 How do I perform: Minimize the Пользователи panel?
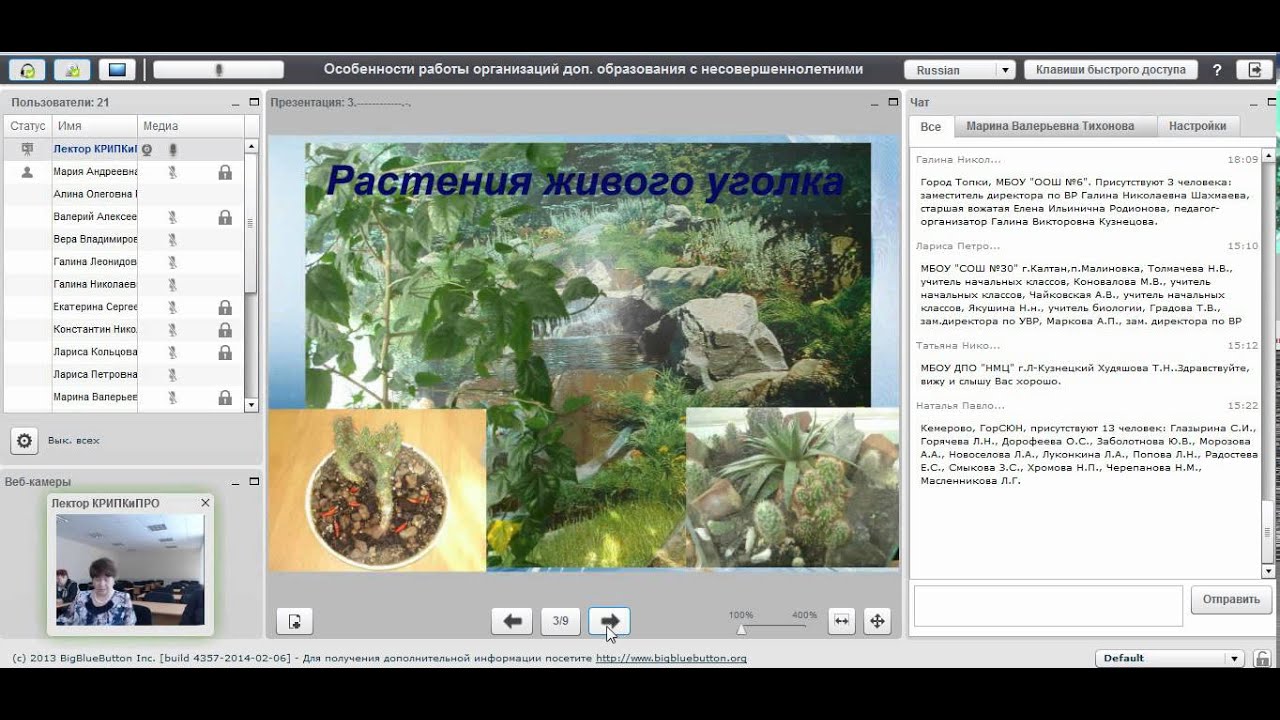236,102
